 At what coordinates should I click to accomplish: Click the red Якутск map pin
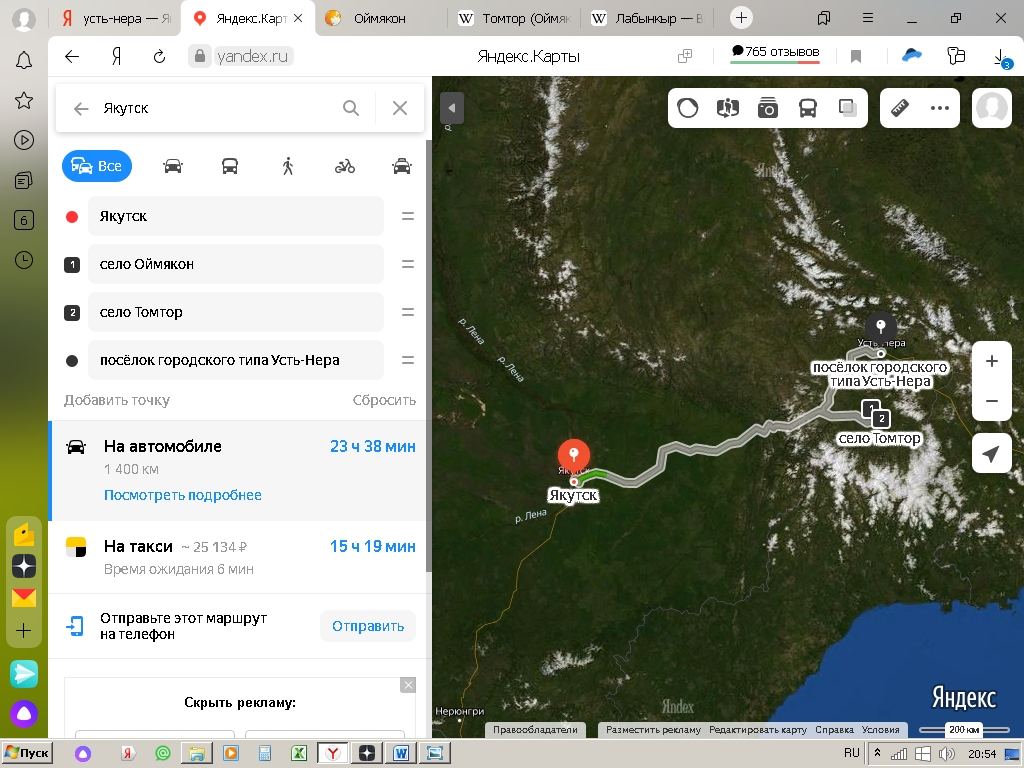coord(574,456)
